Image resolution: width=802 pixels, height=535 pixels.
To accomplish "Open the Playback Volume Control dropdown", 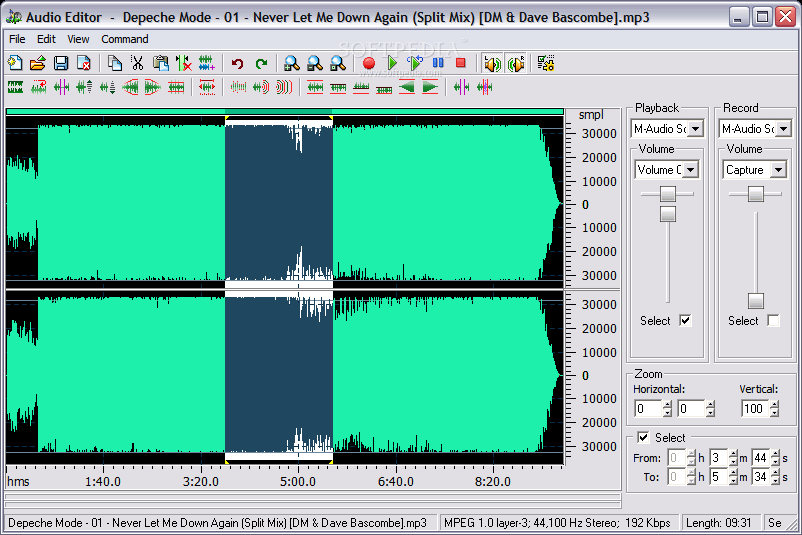I will 690,169.
